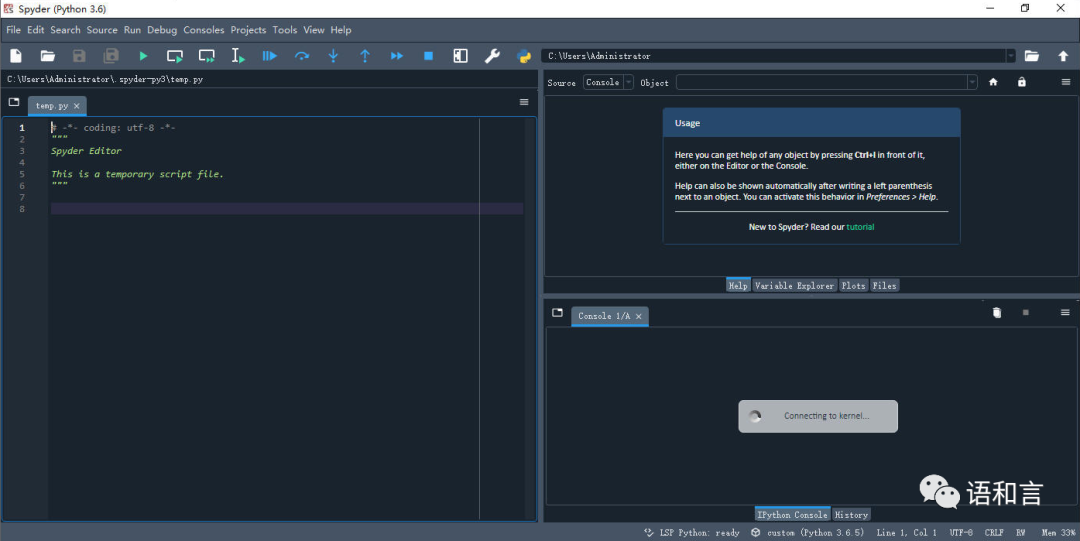This screenshot has width=1080, height=541.
Task: Clear console with trash icon
Action: tap(997, 312)
